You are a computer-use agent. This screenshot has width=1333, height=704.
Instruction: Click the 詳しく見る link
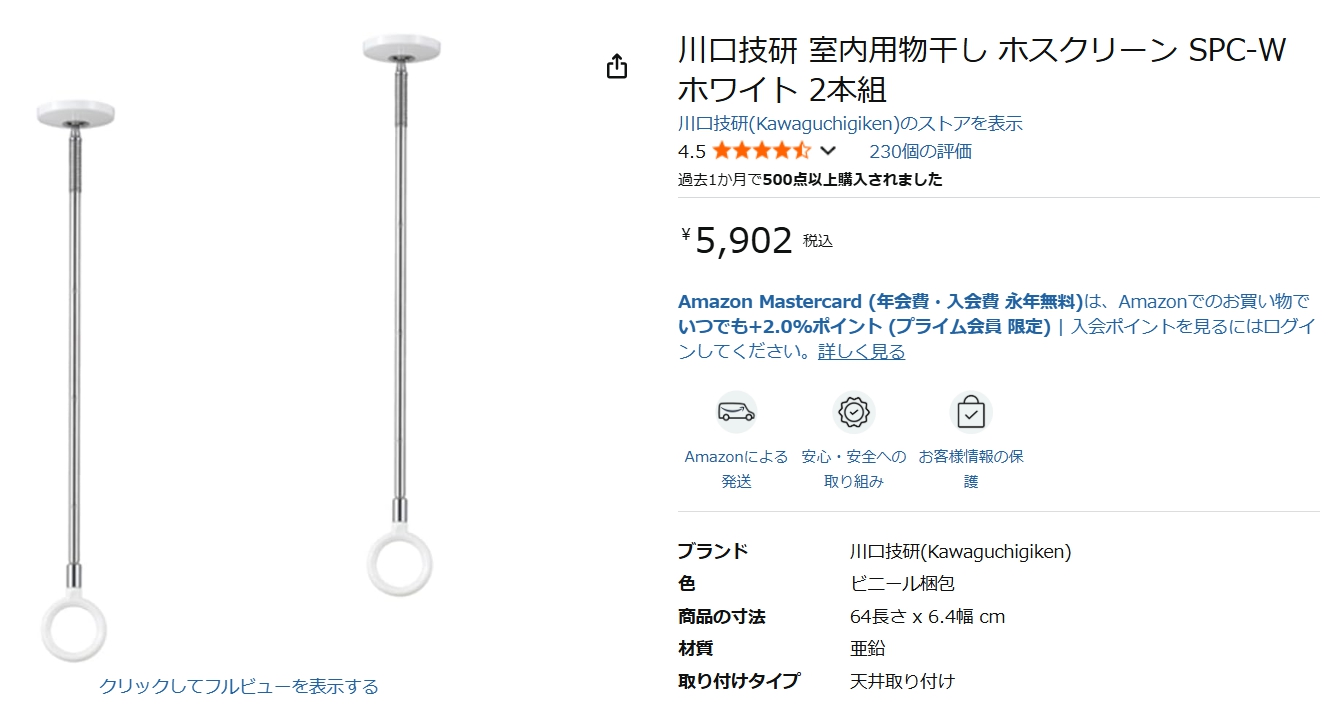click(861, 352)
